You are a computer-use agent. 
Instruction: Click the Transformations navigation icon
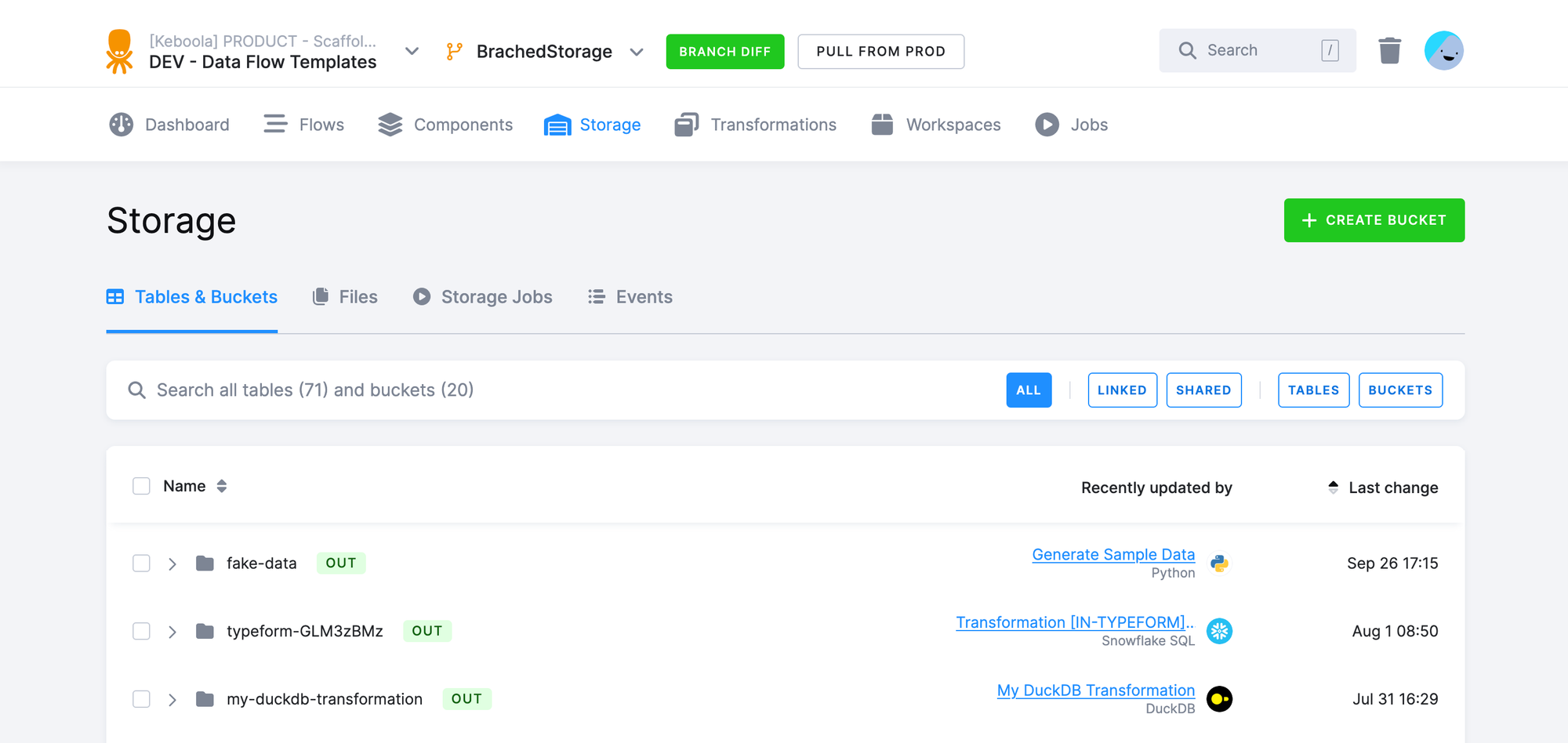pyautogui.click(x=686, y=124)
